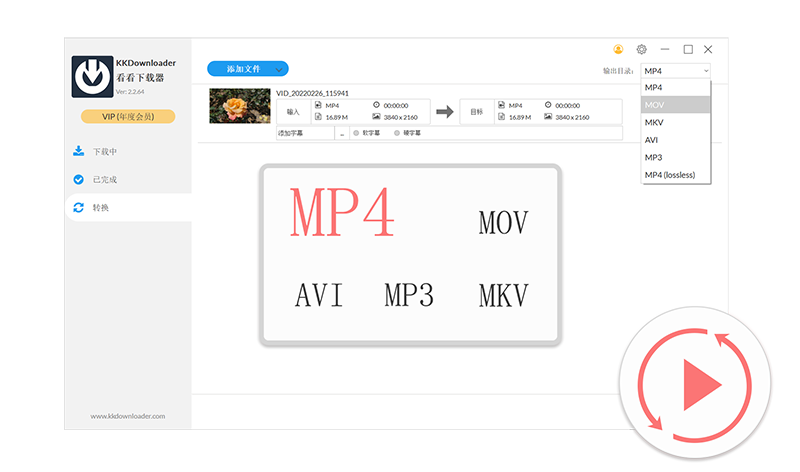Click the convert refresh-arrows sidebar icon
The width and height of the screenshot is (800, 472).
tap(78, 208)
